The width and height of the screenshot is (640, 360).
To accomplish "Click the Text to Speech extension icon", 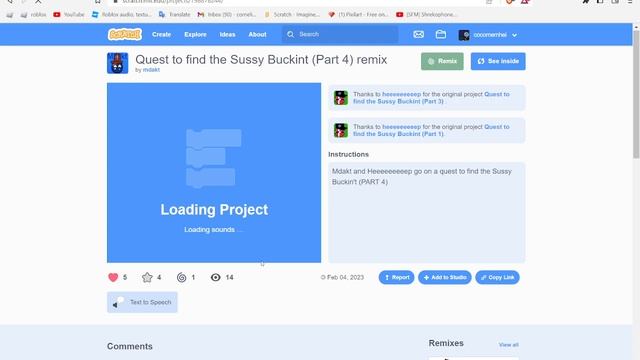I will point(118,302).
